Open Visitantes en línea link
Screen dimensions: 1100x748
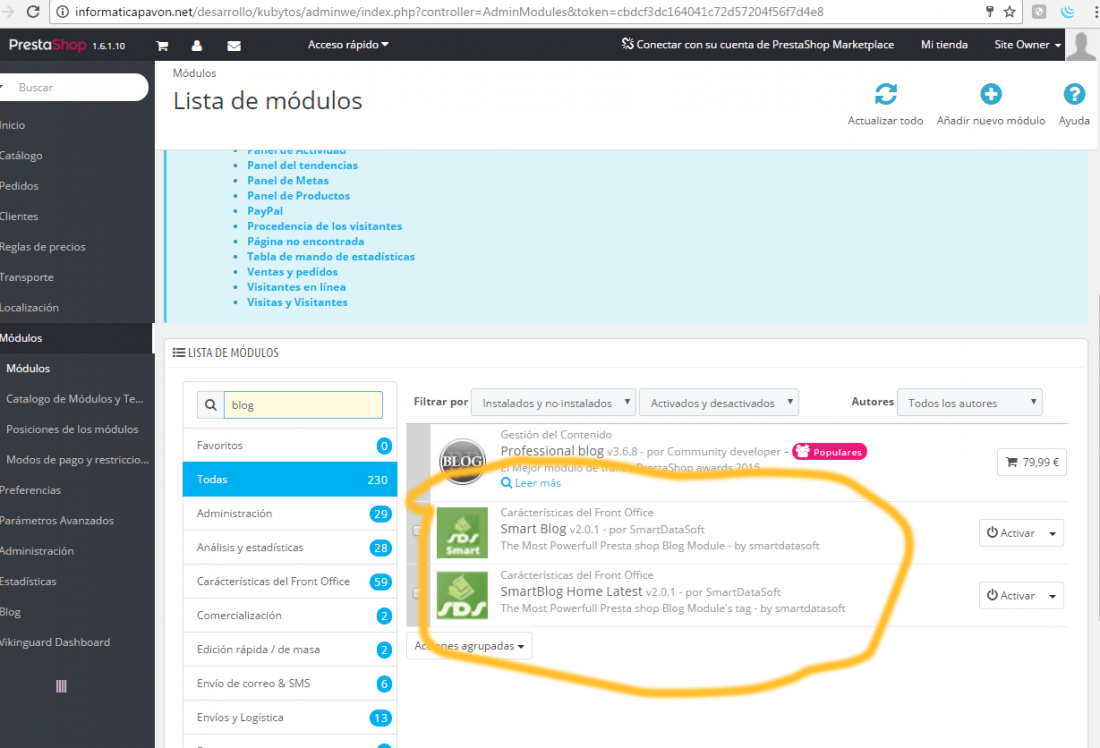[296, 287]
